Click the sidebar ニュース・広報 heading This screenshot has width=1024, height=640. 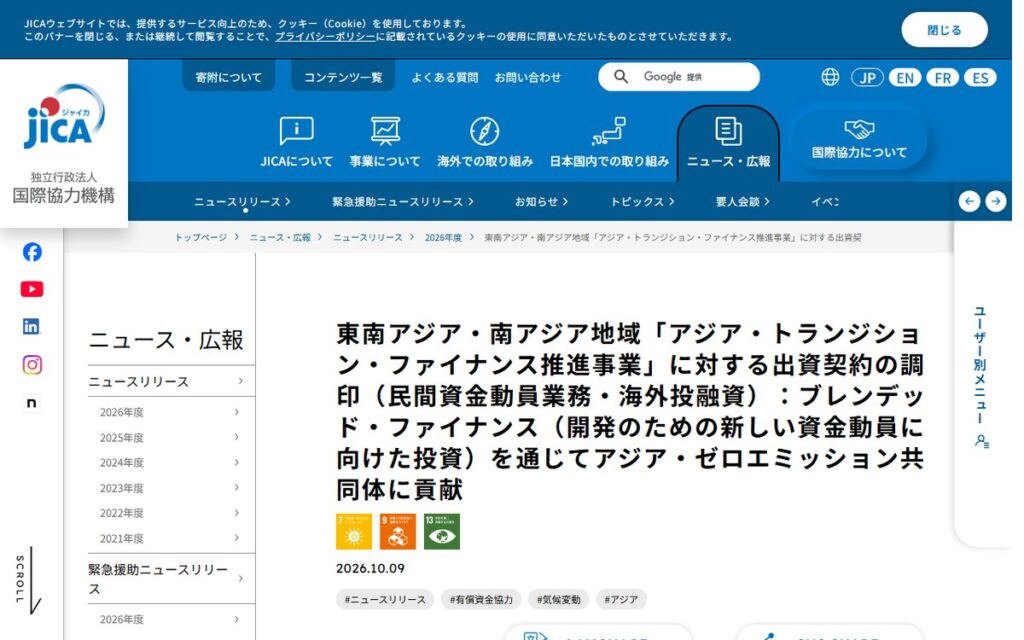click(x=166, y=340)
